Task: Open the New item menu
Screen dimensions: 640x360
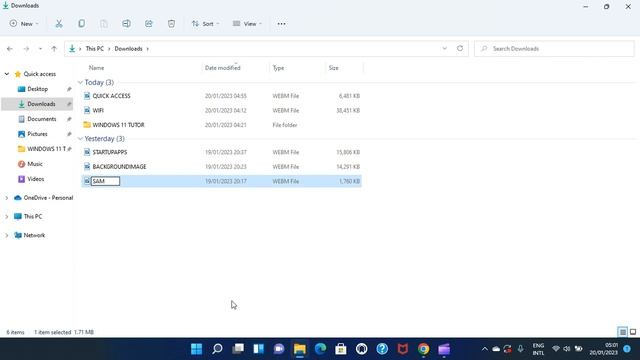Action: (x=24, y=24)
